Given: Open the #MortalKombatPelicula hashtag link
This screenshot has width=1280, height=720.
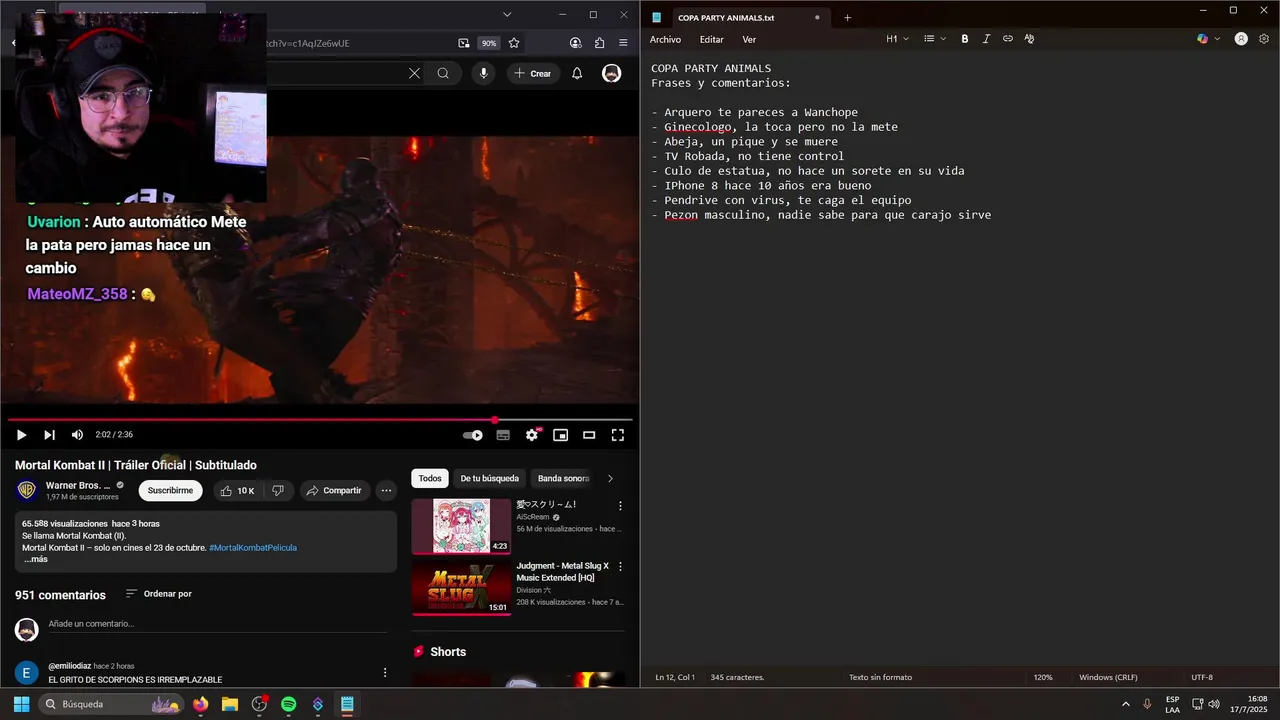Looking at the screenshot, I should (x=253, y=547).
